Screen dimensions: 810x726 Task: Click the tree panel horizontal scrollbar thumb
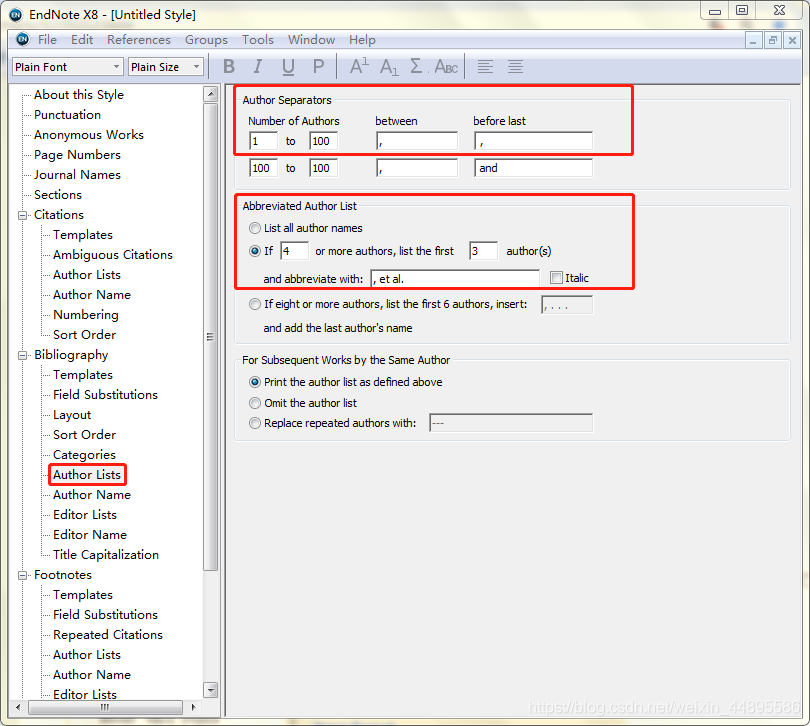105,707
